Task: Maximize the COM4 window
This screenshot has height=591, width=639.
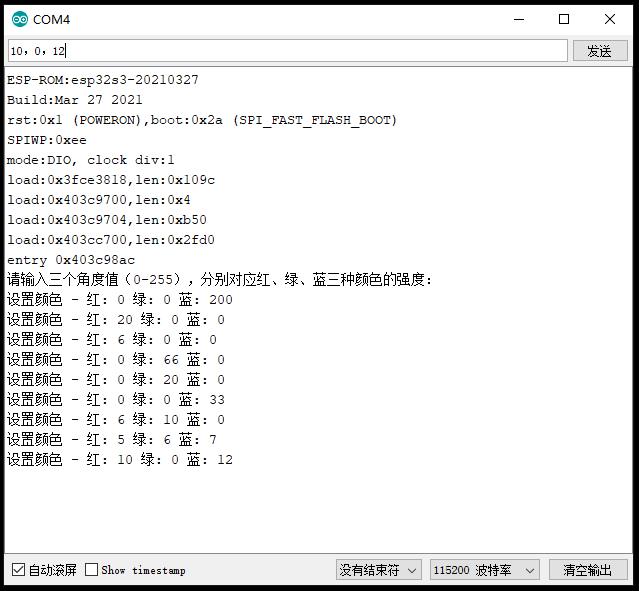Action: (x=564, y=19)
